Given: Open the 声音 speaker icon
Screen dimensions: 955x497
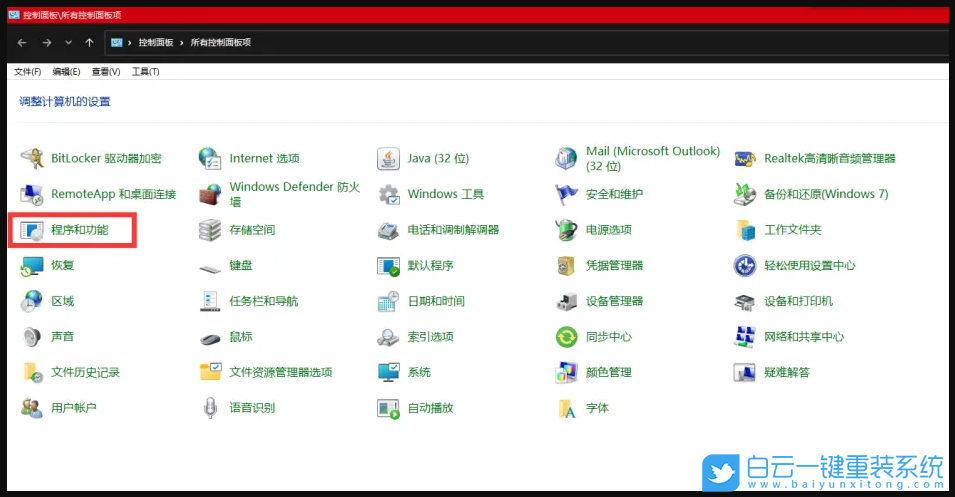Looking at the screenshot, I should (32, 337).
